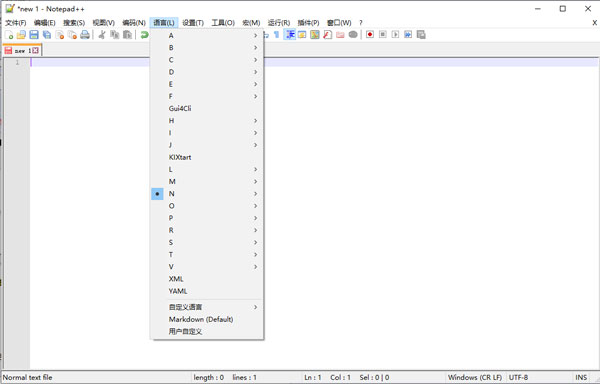Open the 插件(P) menu
Screen dimensions: 600x384
tap(308, 23)
